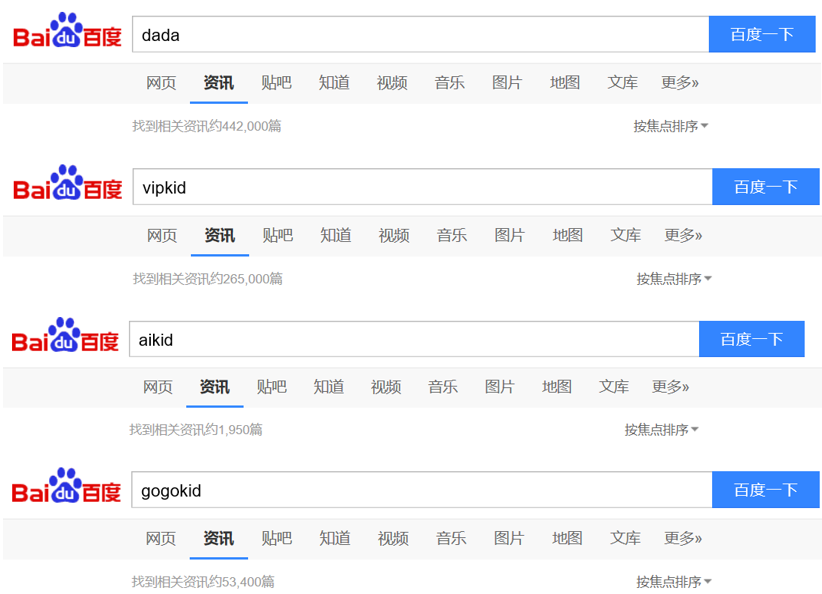Open 地图 tab in the gogokid search

[x=567, y=538]
